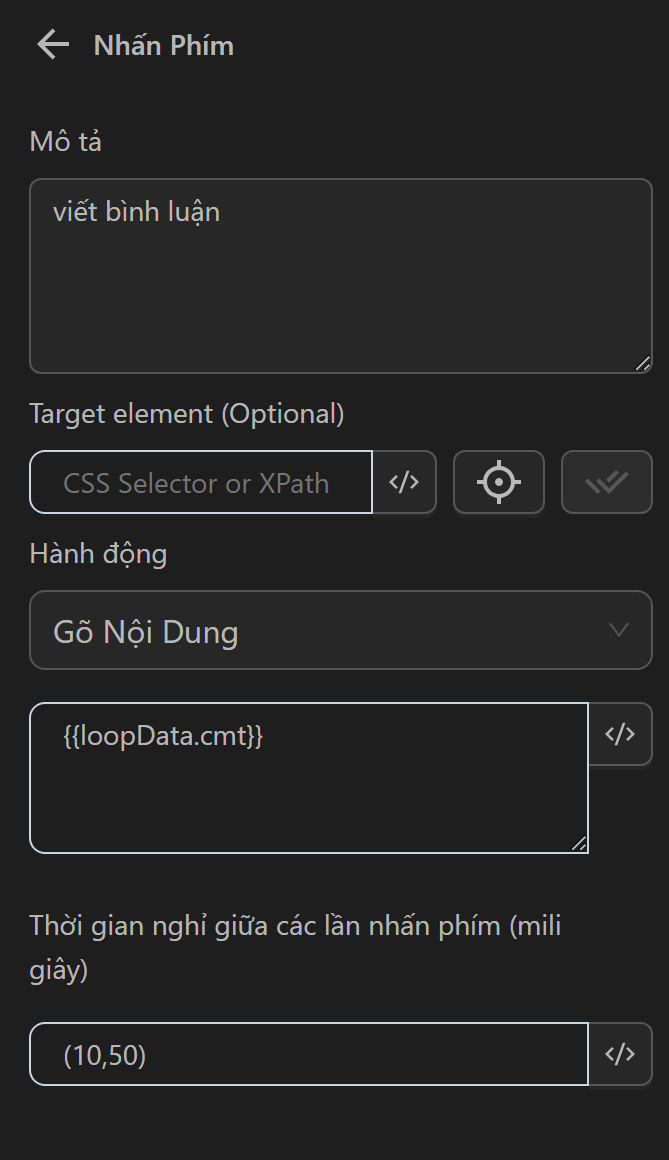Click the double-checkmark verify selector button
This screenshot has width=669, height=1160.
tap(606, 483)
